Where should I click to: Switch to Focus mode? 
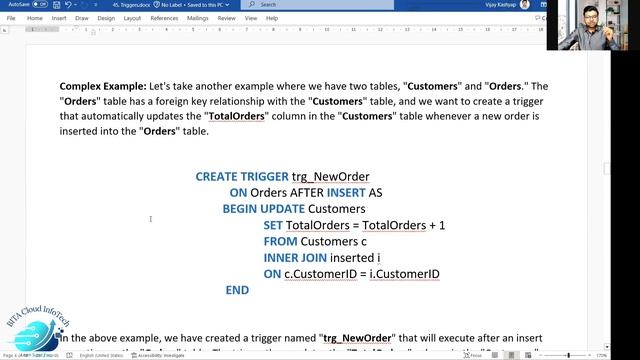[473, 356]
